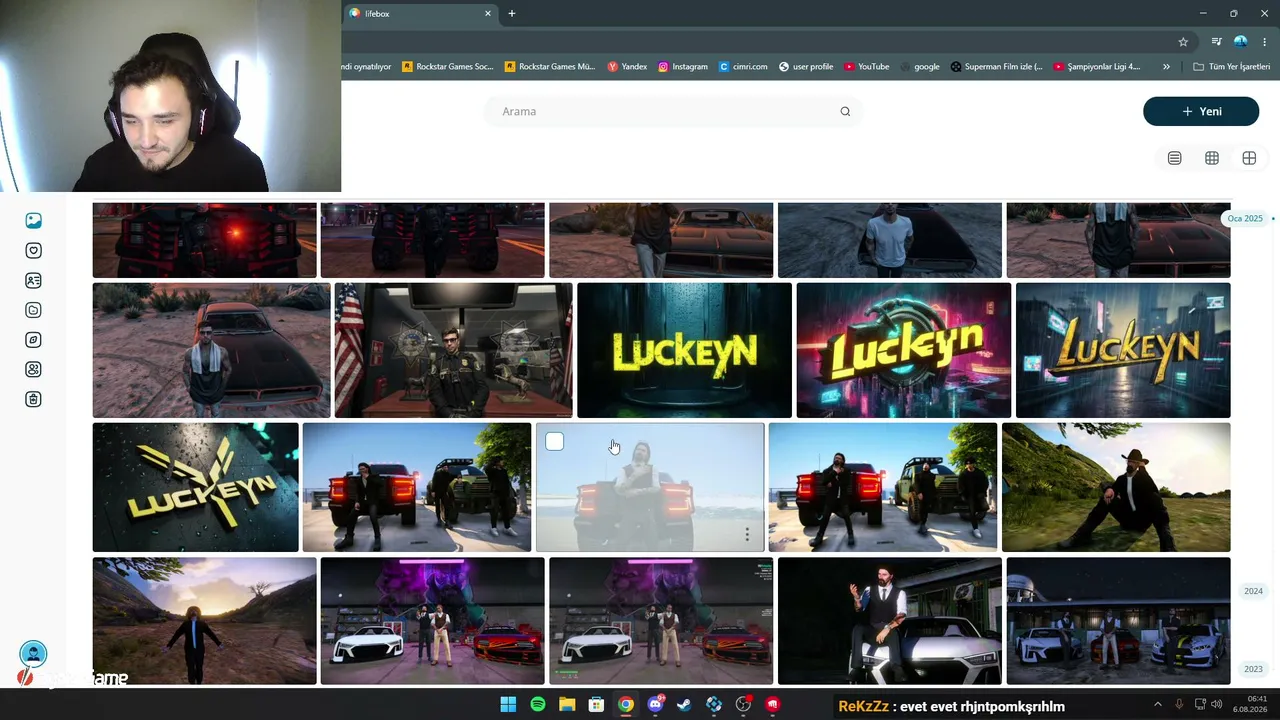This screenshot has height=720, width=1280.
Task: Switch to small grid view layout
Action: tap(1212, 158)
